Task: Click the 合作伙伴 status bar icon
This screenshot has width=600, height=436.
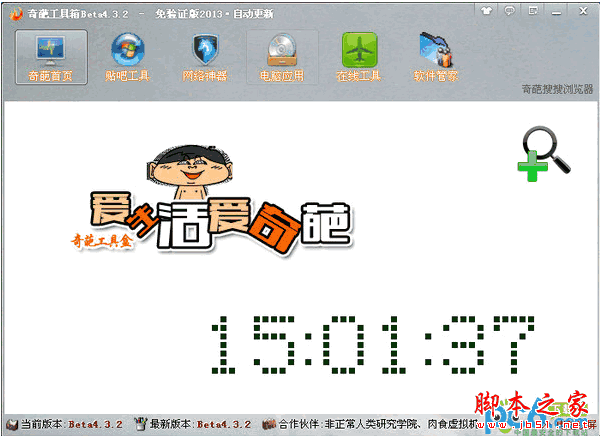Action: pyautogui.click(x=269, y=424)
